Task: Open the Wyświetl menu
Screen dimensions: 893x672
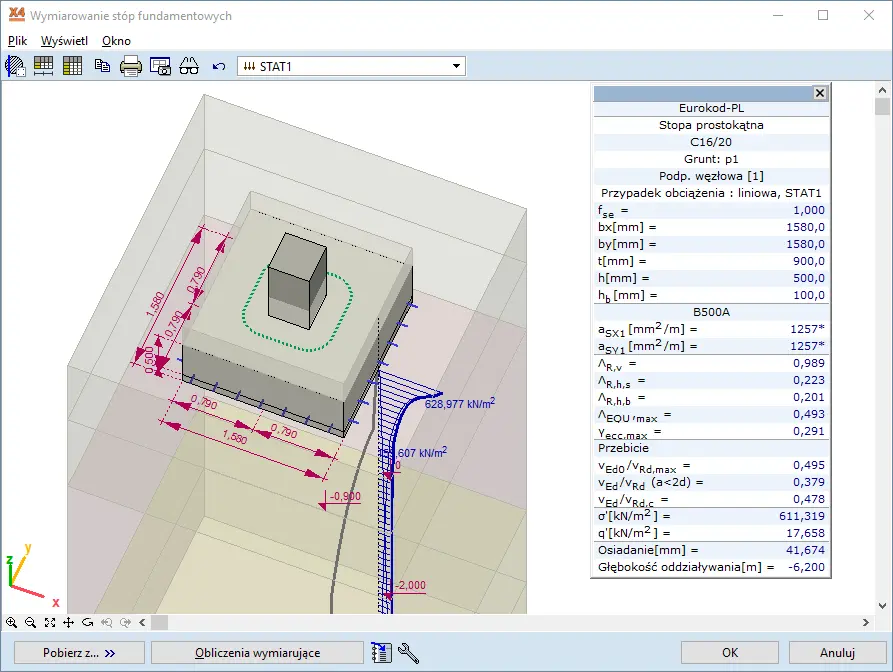Action: [x=64, y=41]
